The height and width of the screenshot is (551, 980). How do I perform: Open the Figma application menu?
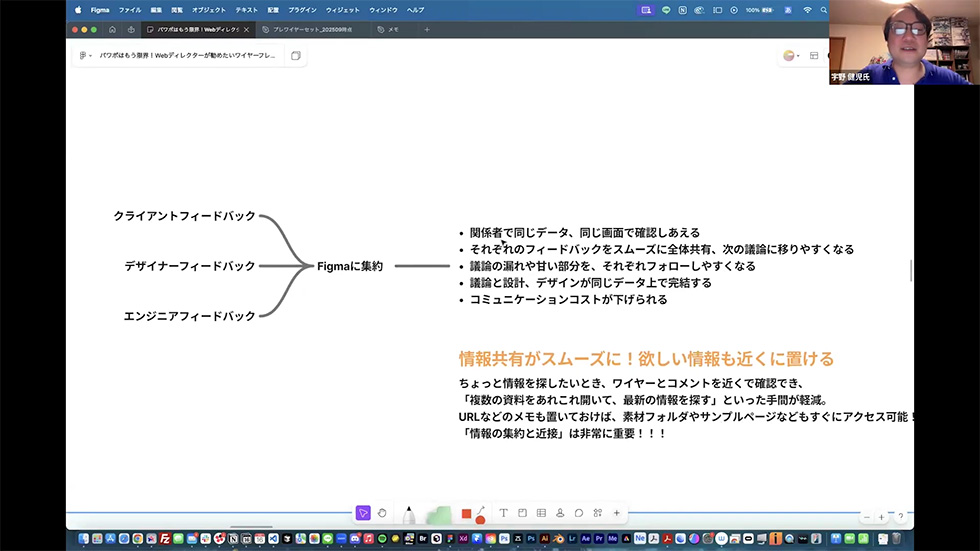click(x=100, y=10)
